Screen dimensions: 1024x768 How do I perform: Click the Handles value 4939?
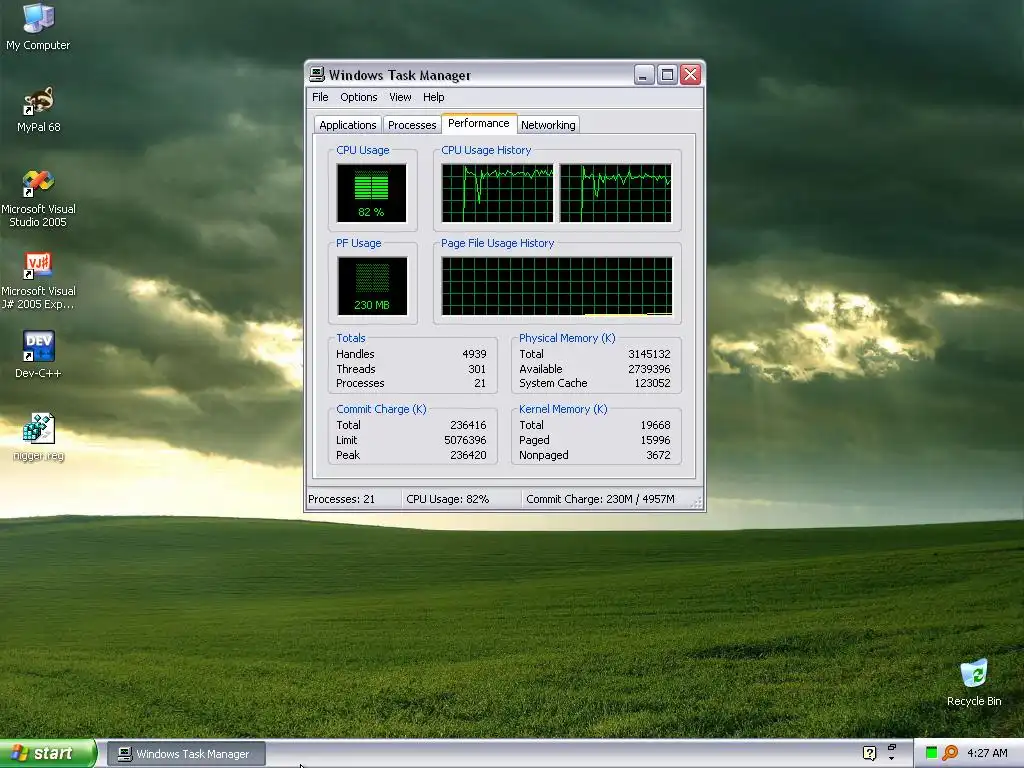click(474, 354)
